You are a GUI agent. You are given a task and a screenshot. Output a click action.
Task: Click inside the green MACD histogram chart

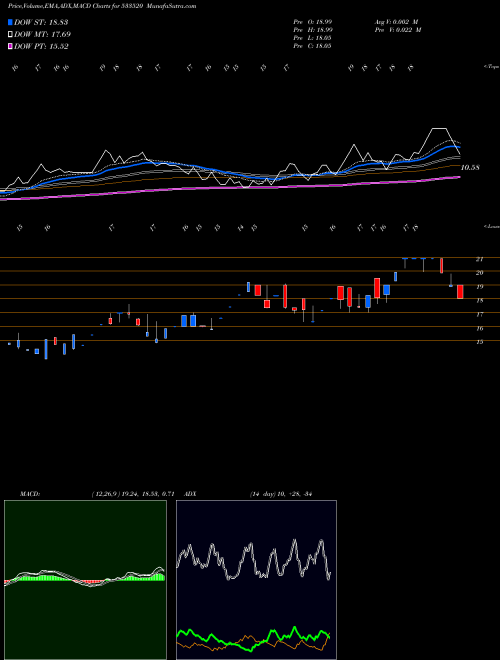click(x=85, y=580)
